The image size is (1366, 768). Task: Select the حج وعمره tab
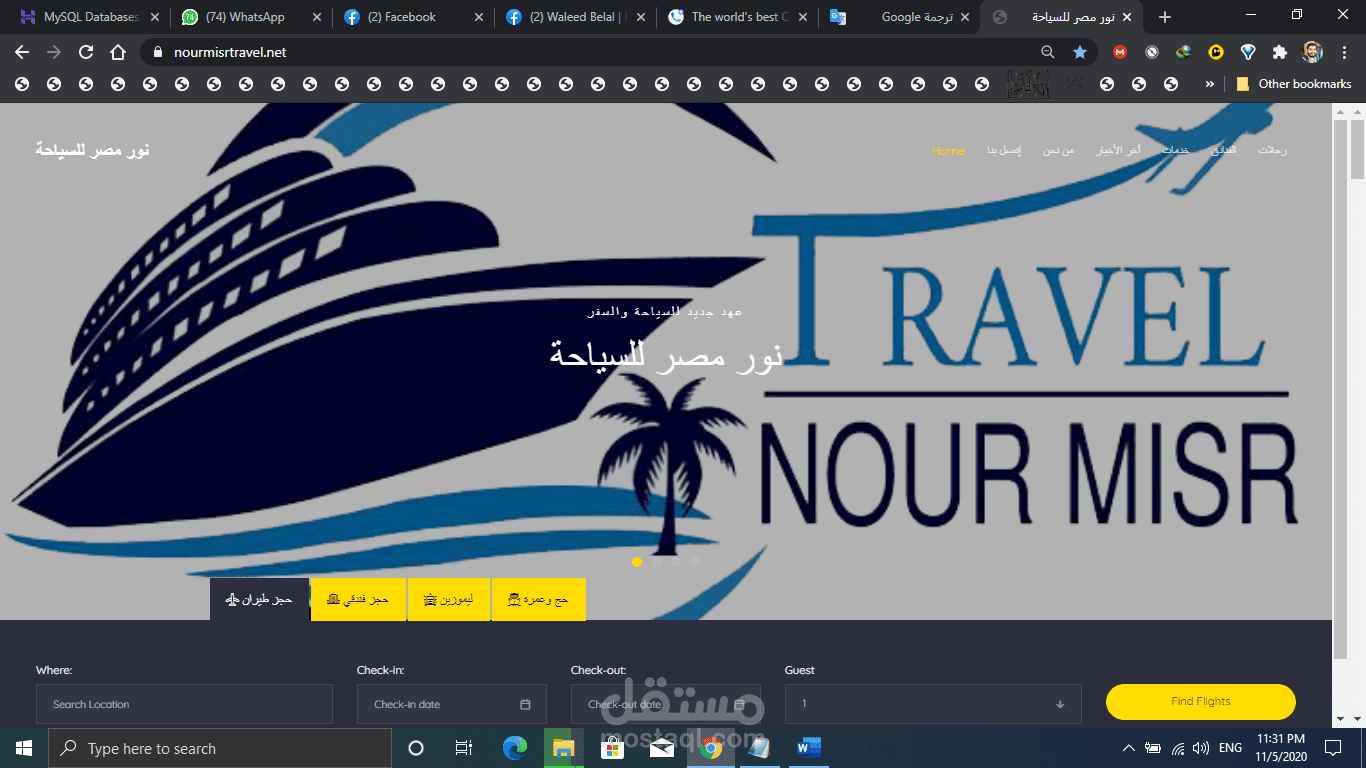click(538, 599)
